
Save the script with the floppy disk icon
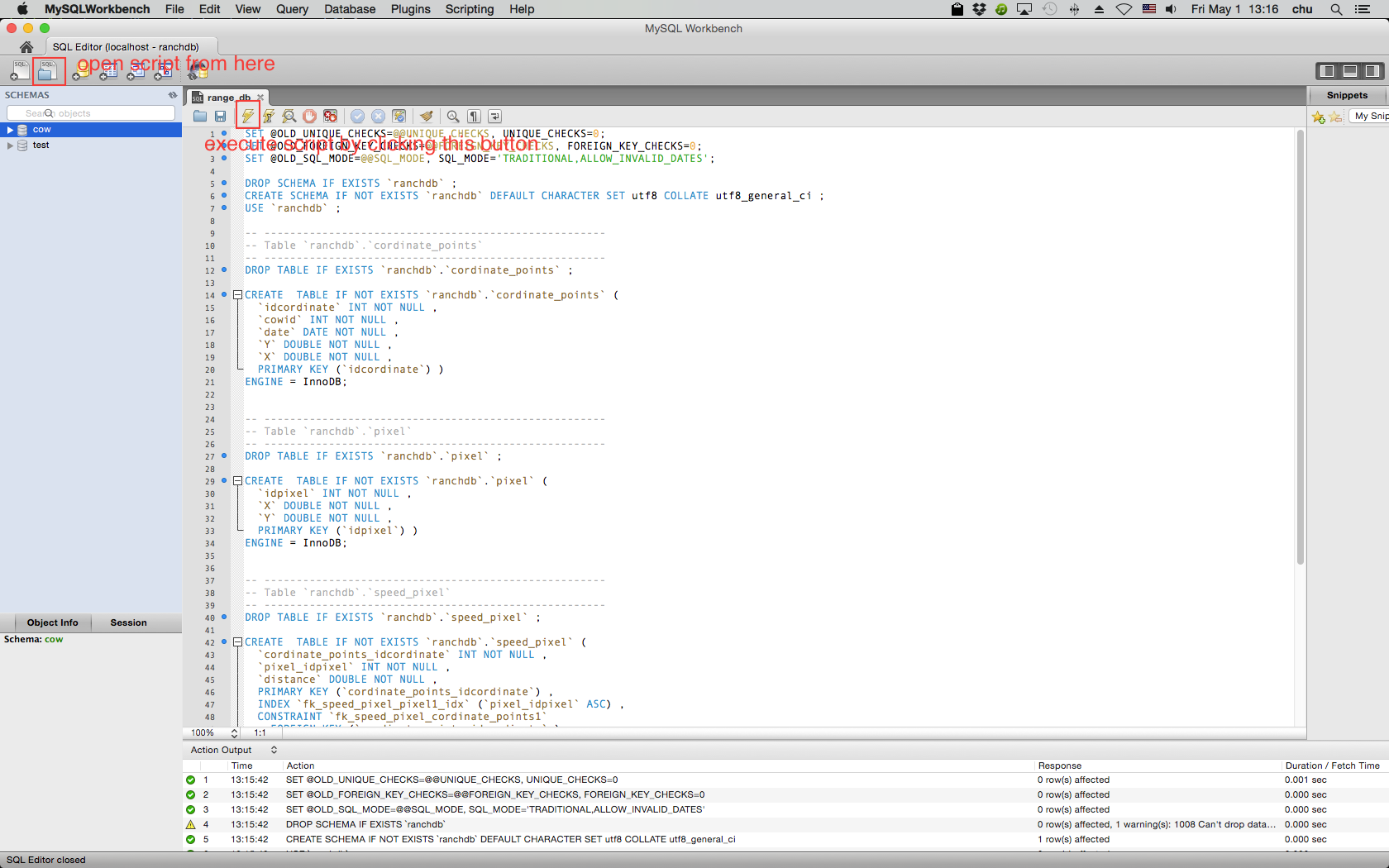click(220, 117)
